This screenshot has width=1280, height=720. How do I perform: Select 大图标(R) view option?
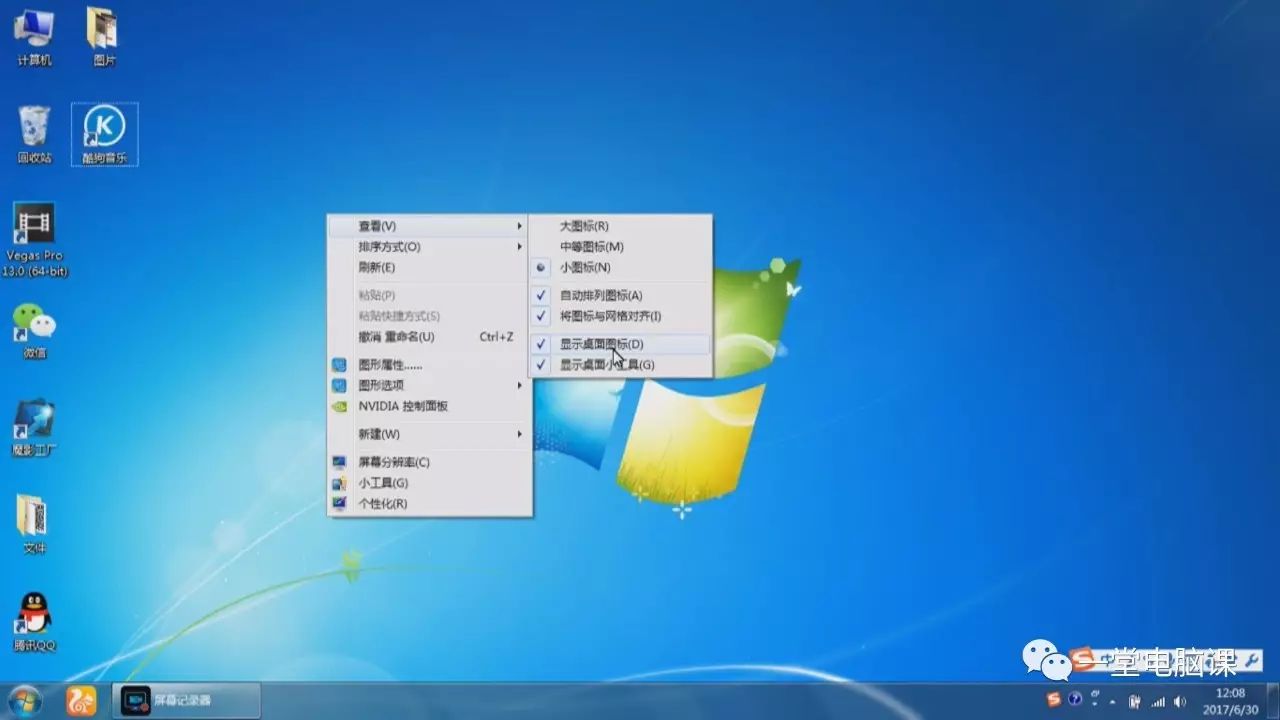click(620, 226)
